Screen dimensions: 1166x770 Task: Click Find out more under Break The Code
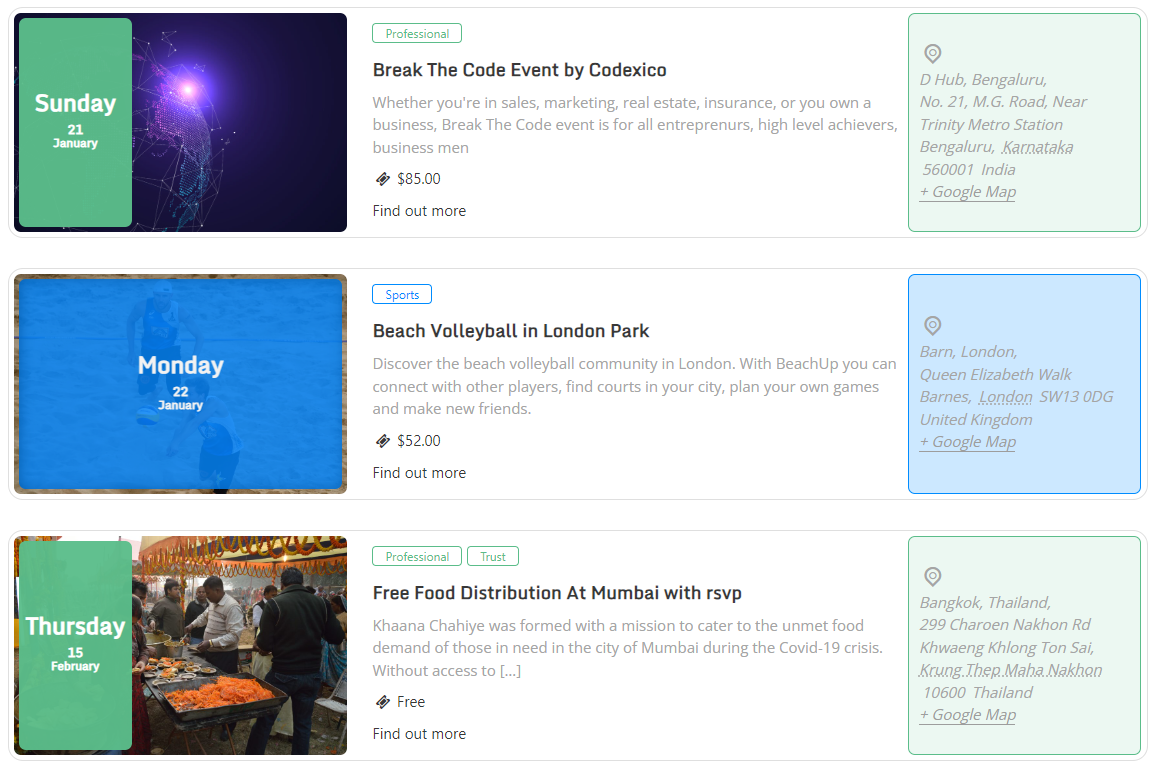419,211
